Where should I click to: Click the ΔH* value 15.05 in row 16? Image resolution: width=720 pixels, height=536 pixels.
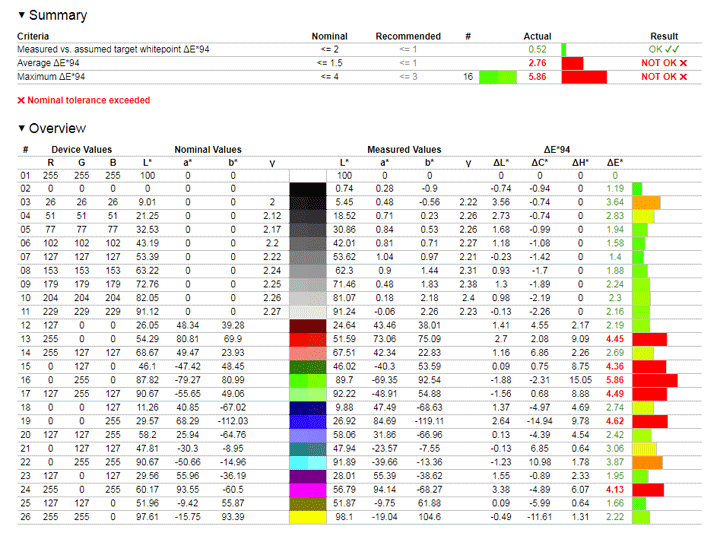580,380
